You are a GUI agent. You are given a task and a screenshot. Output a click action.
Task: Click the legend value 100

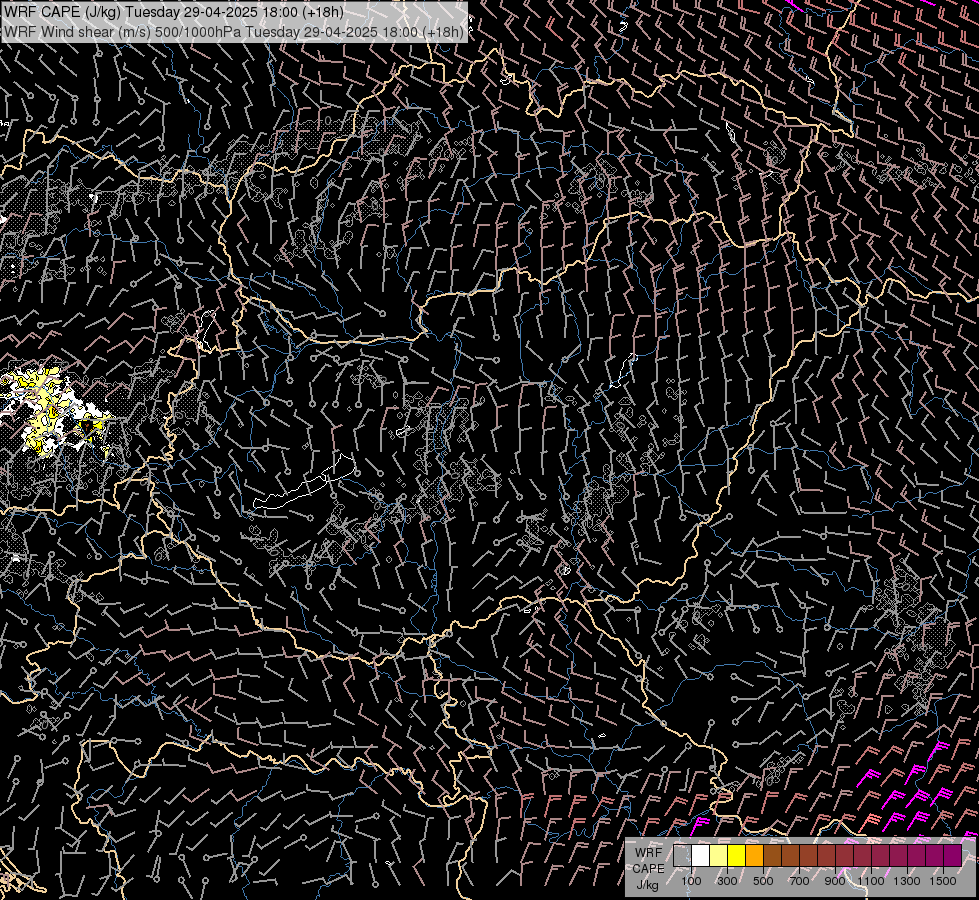coord(691,881)
